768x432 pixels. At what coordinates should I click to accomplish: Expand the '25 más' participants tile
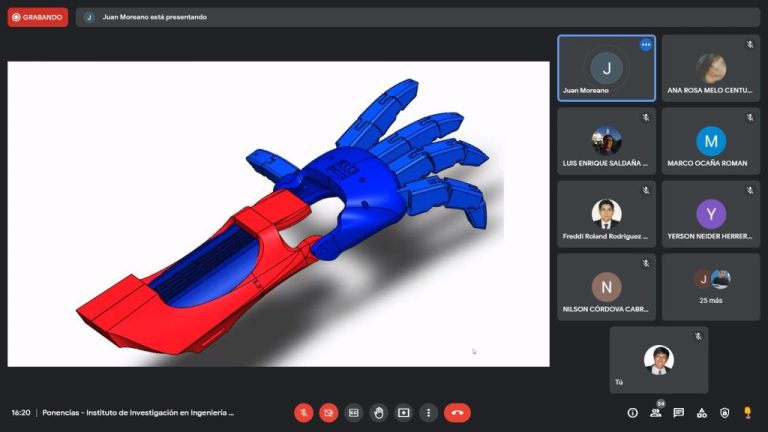coord(711,286)
